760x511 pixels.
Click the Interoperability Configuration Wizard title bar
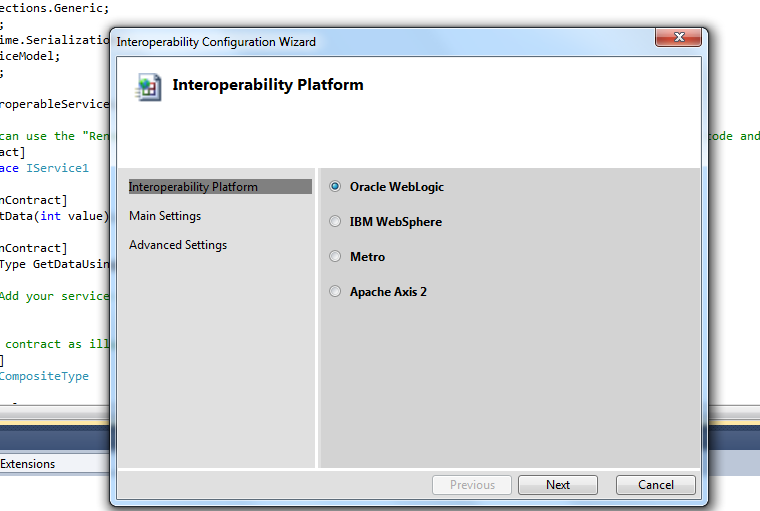pos(383,42)
